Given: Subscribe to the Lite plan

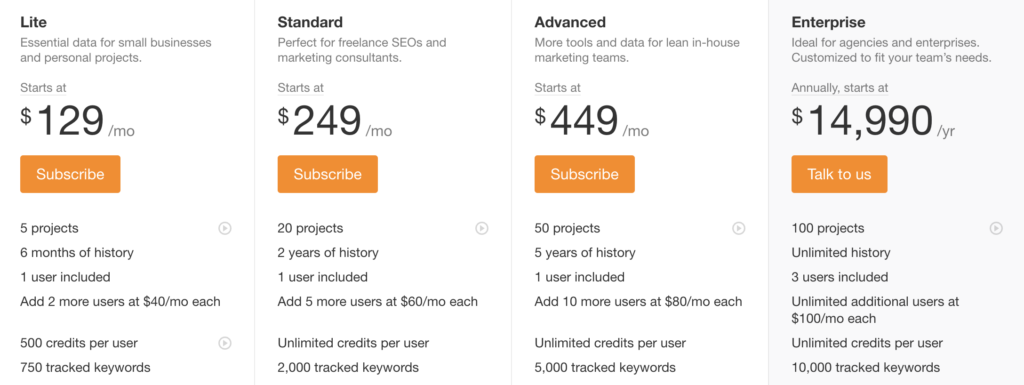Looking at the screenshot, I should point(70,174).
